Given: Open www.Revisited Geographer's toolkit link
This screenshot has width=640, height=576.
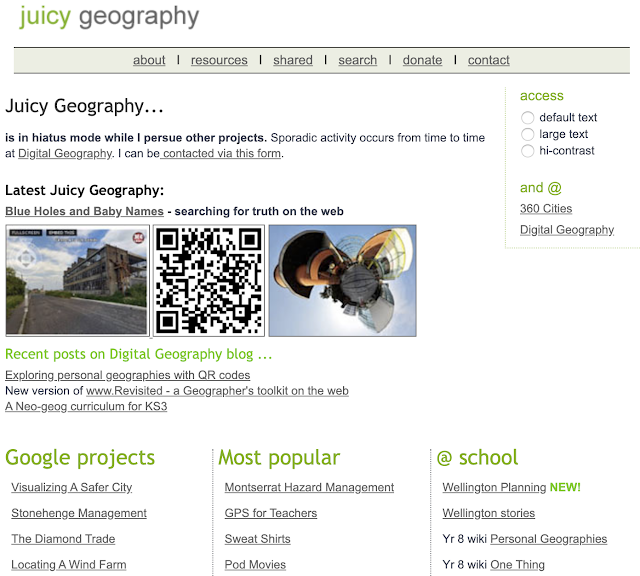Looking at the screenshot, I should (x=218, y=391).
